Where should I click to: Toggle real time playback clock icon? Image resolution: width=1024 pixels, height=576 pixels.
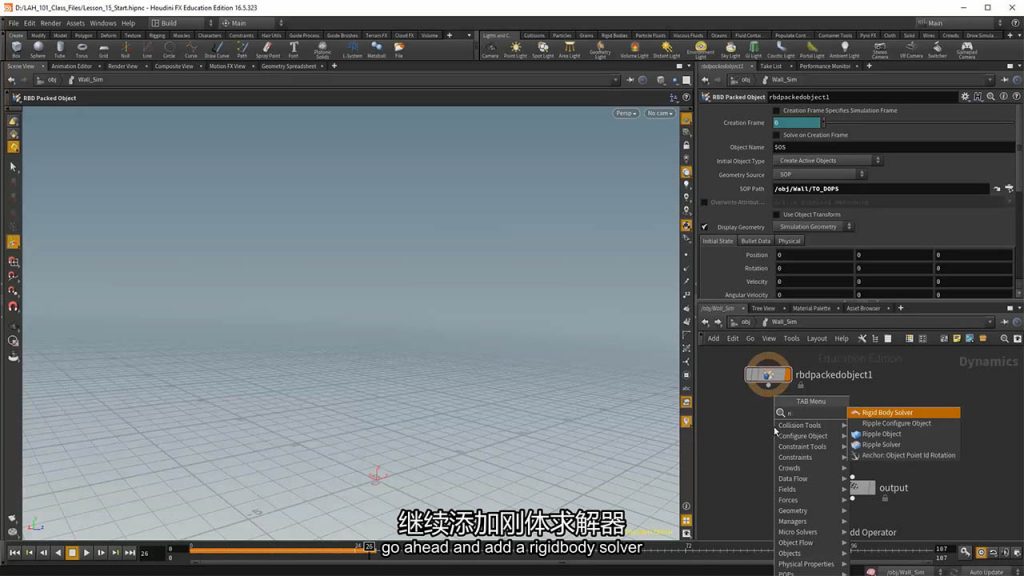pos(981,552)
